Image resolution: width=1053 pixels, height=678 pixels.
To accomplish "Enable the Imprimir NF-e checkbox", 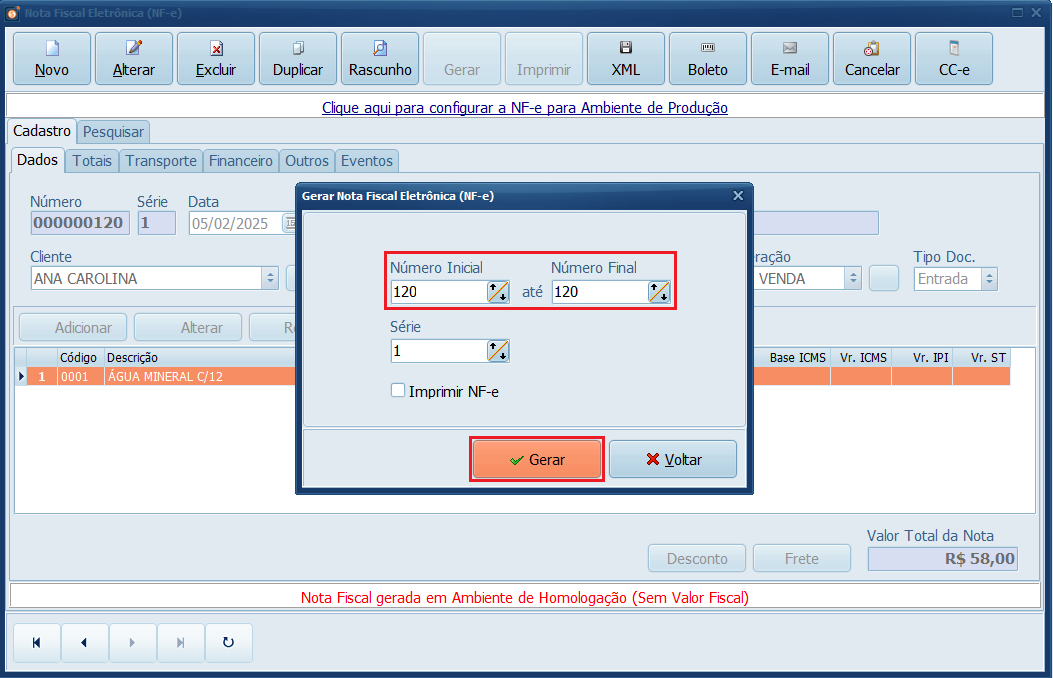I will click(398, 391).
